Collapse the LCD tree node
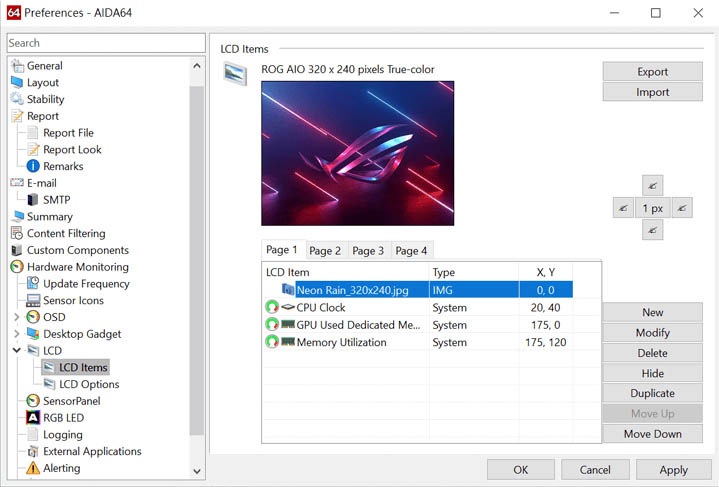The width and height of the screenshot is (719, 487). pyautogui.click(x=16, y=351)
